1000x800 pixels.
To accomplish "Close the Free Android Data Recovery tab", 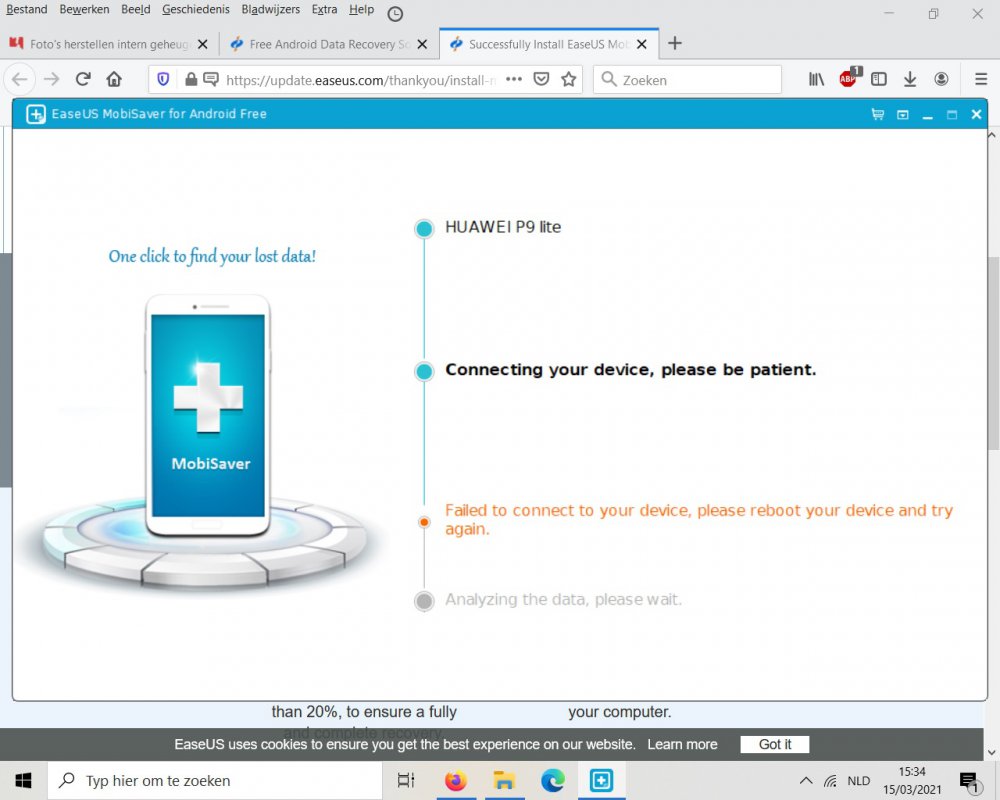I will (x=422, y=44).
